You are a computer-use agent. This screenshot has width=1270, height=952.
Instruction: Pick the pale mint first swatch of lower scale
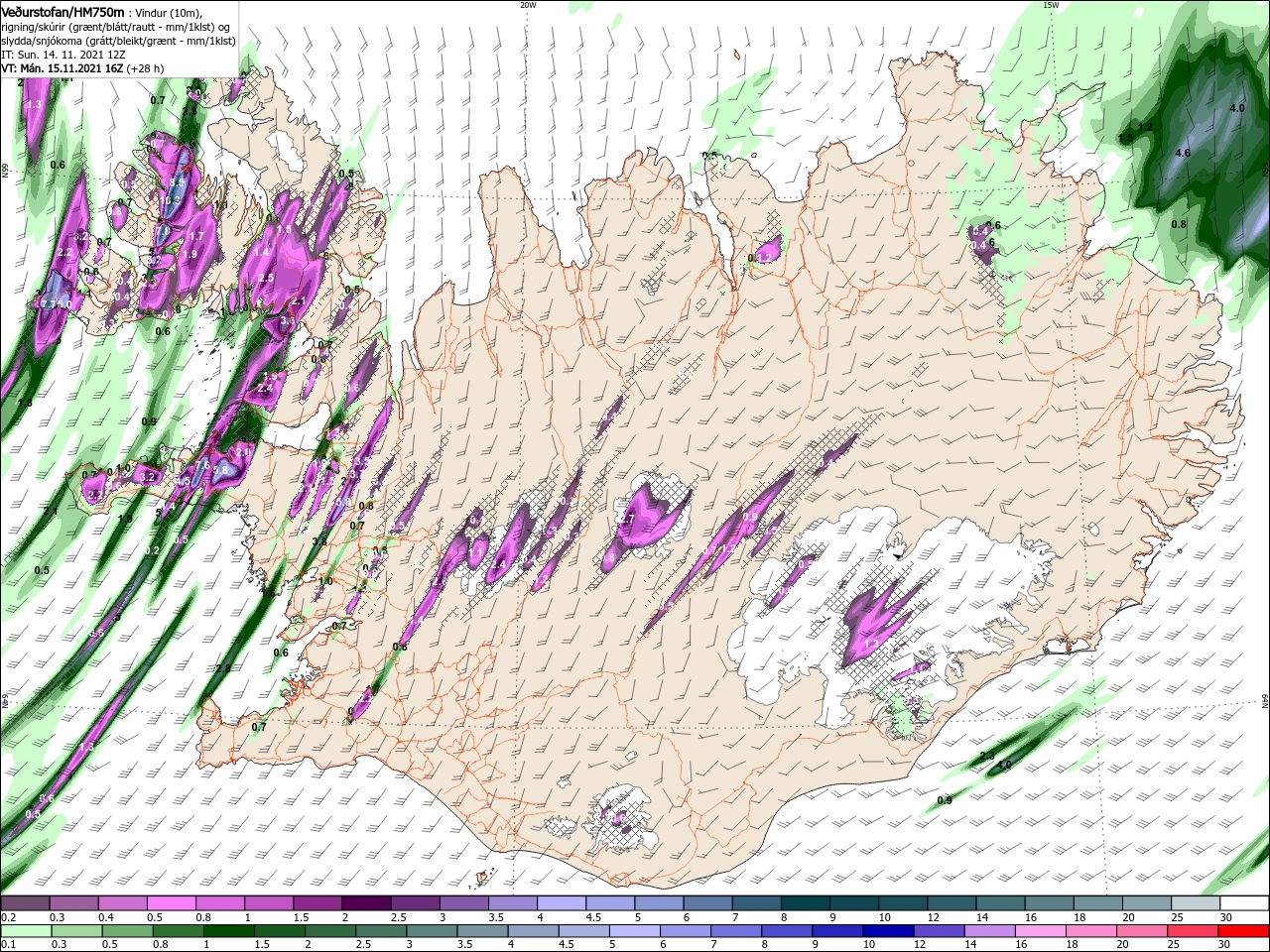pos(25,930)
